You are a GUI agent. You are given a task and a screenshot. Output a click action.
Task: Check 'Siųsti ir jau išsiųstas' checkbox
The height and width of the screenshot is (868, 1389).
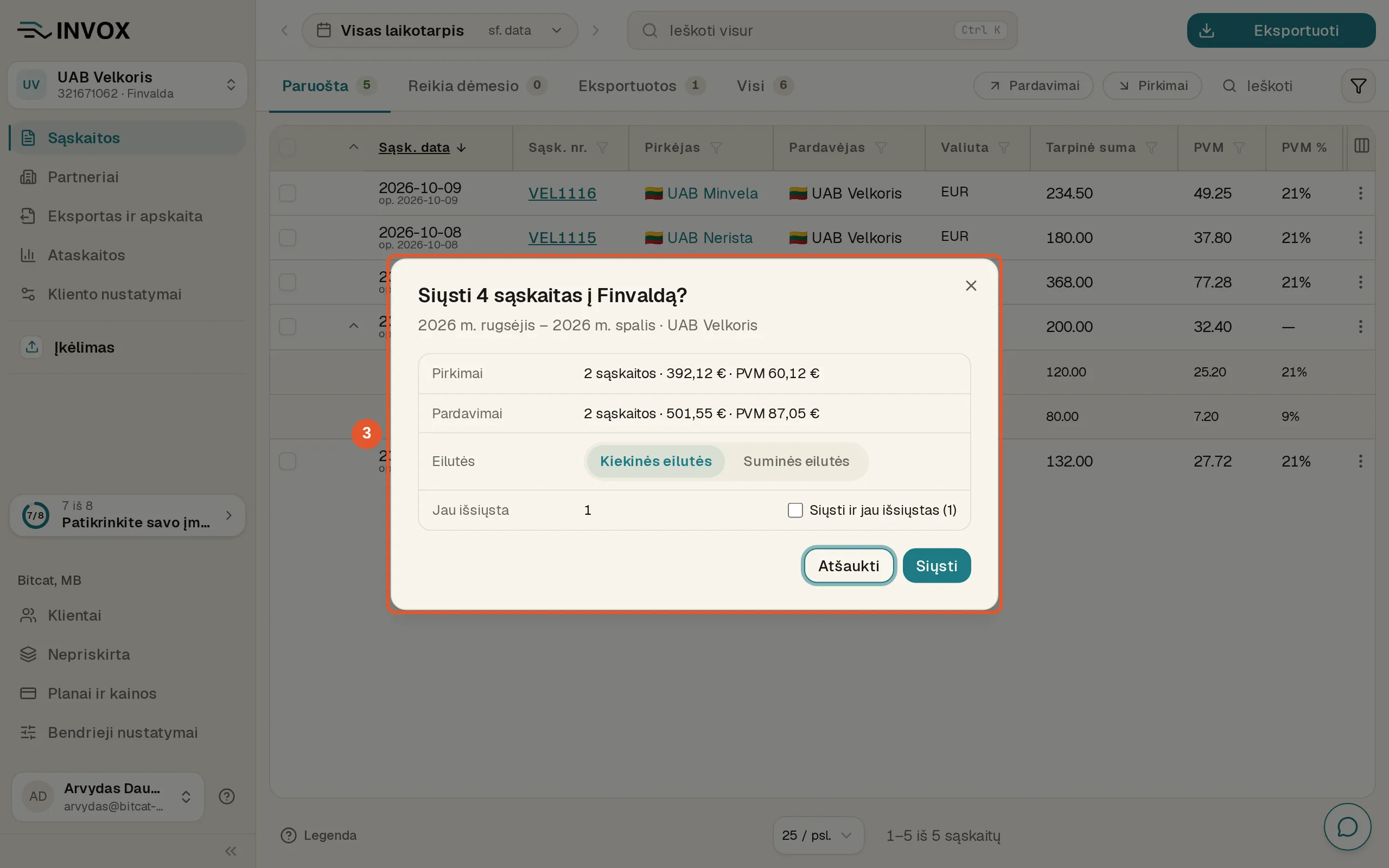[795, 510]
